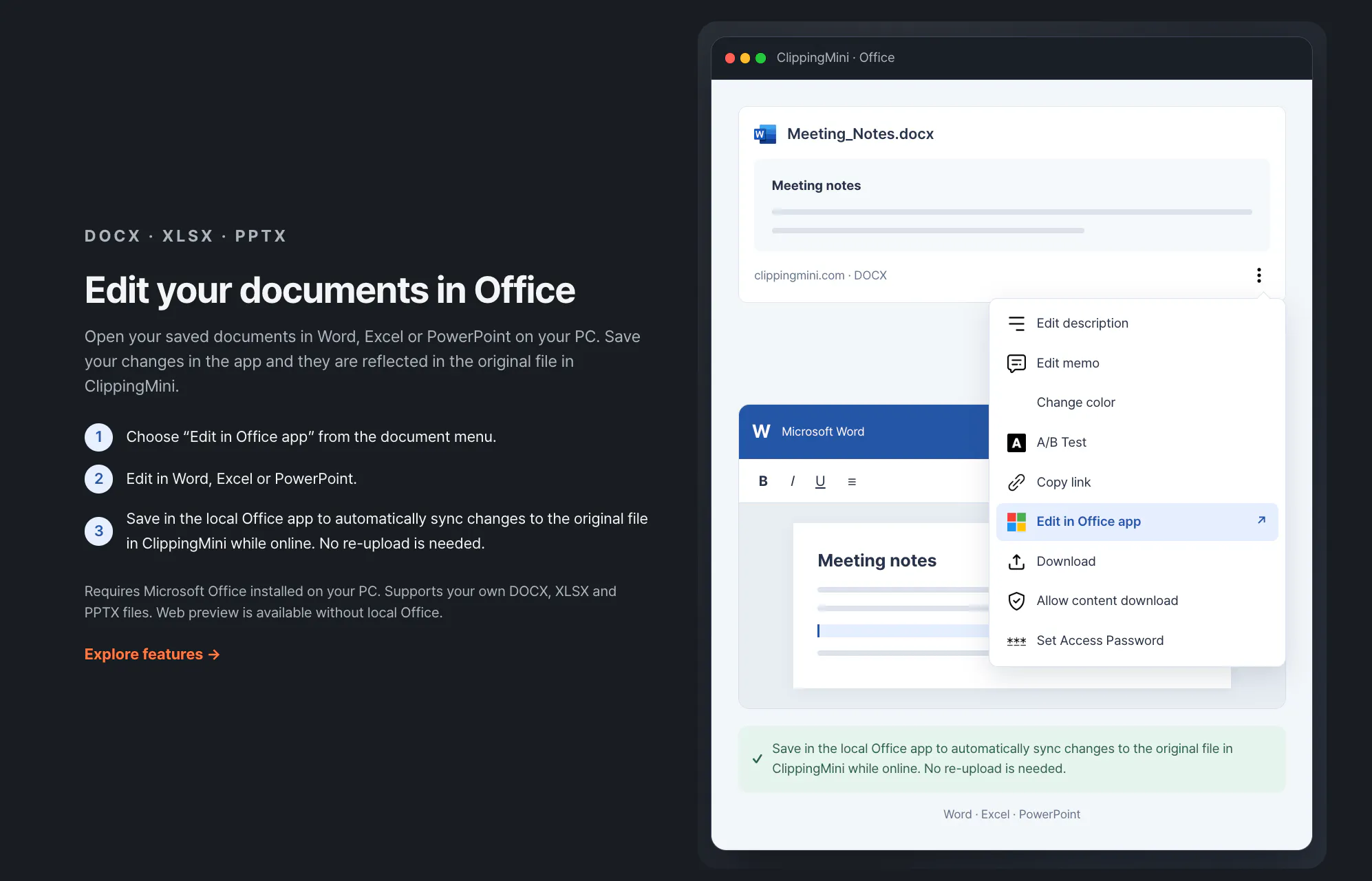Toggle bold in the Word toolbar

tap(763, 481)
